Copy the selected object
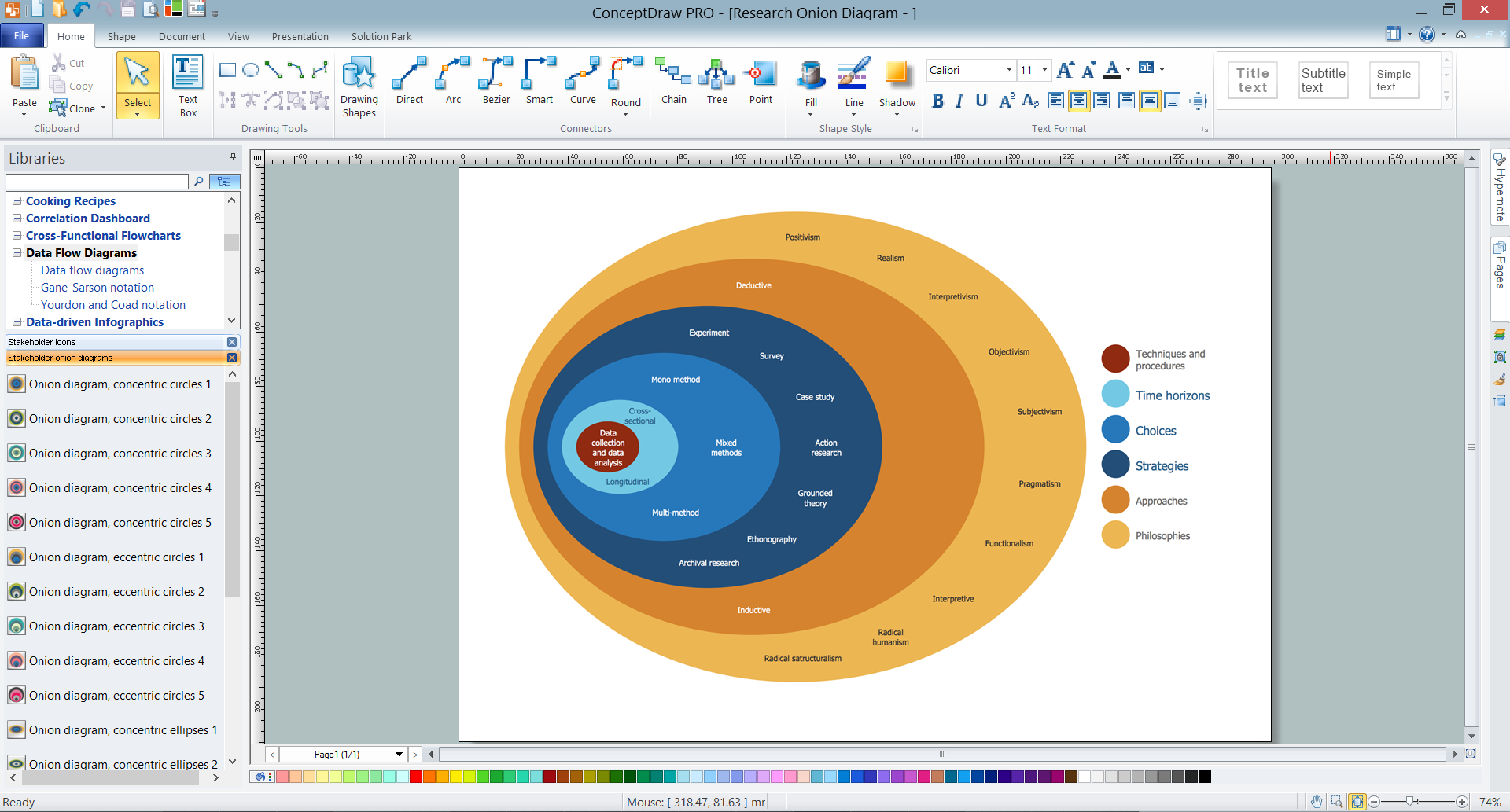 72,86
